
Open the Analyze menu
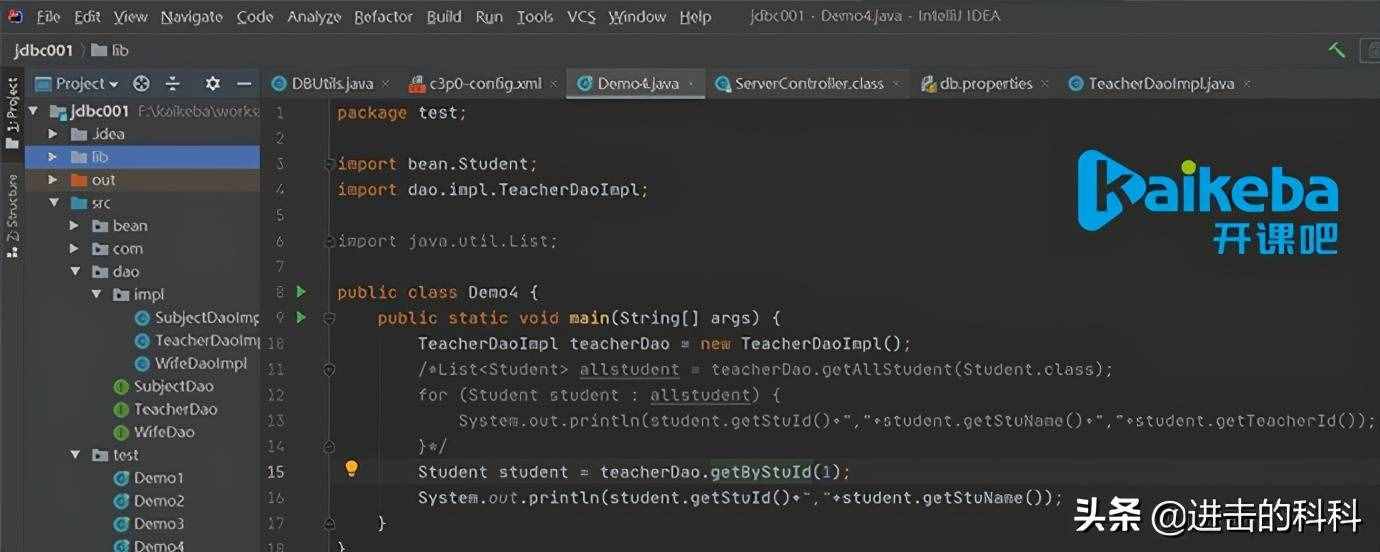click(314, 17)
